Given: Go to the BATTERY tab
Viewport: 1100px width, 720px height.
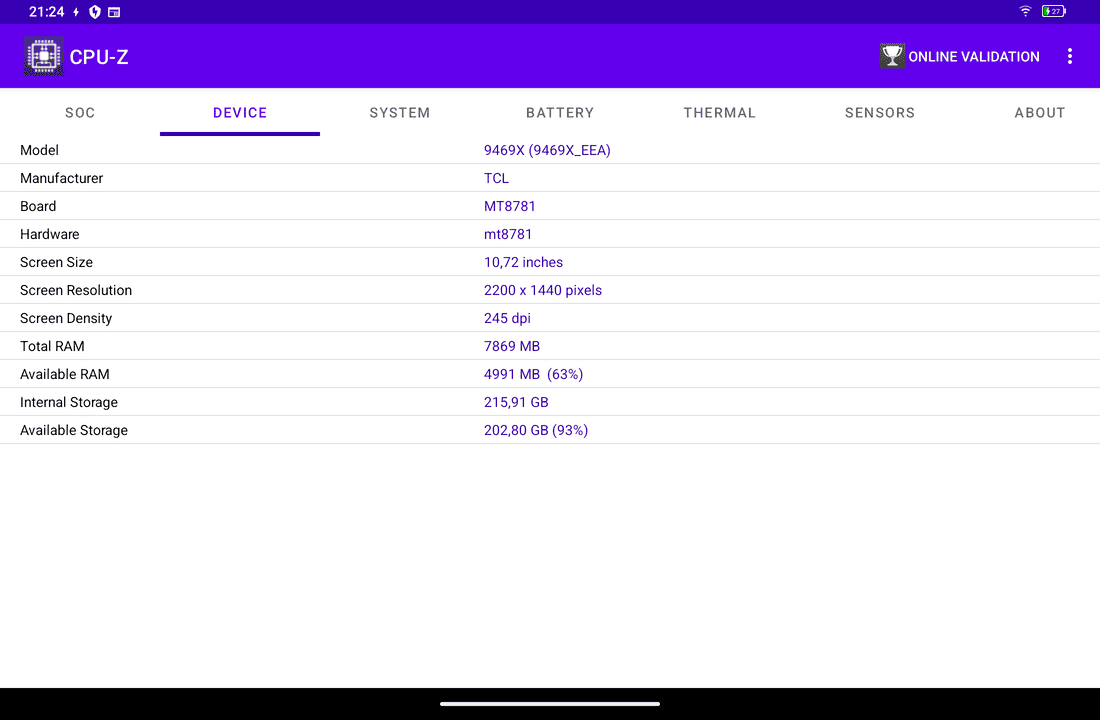Looking at the screenshot, I should (560, 113).
